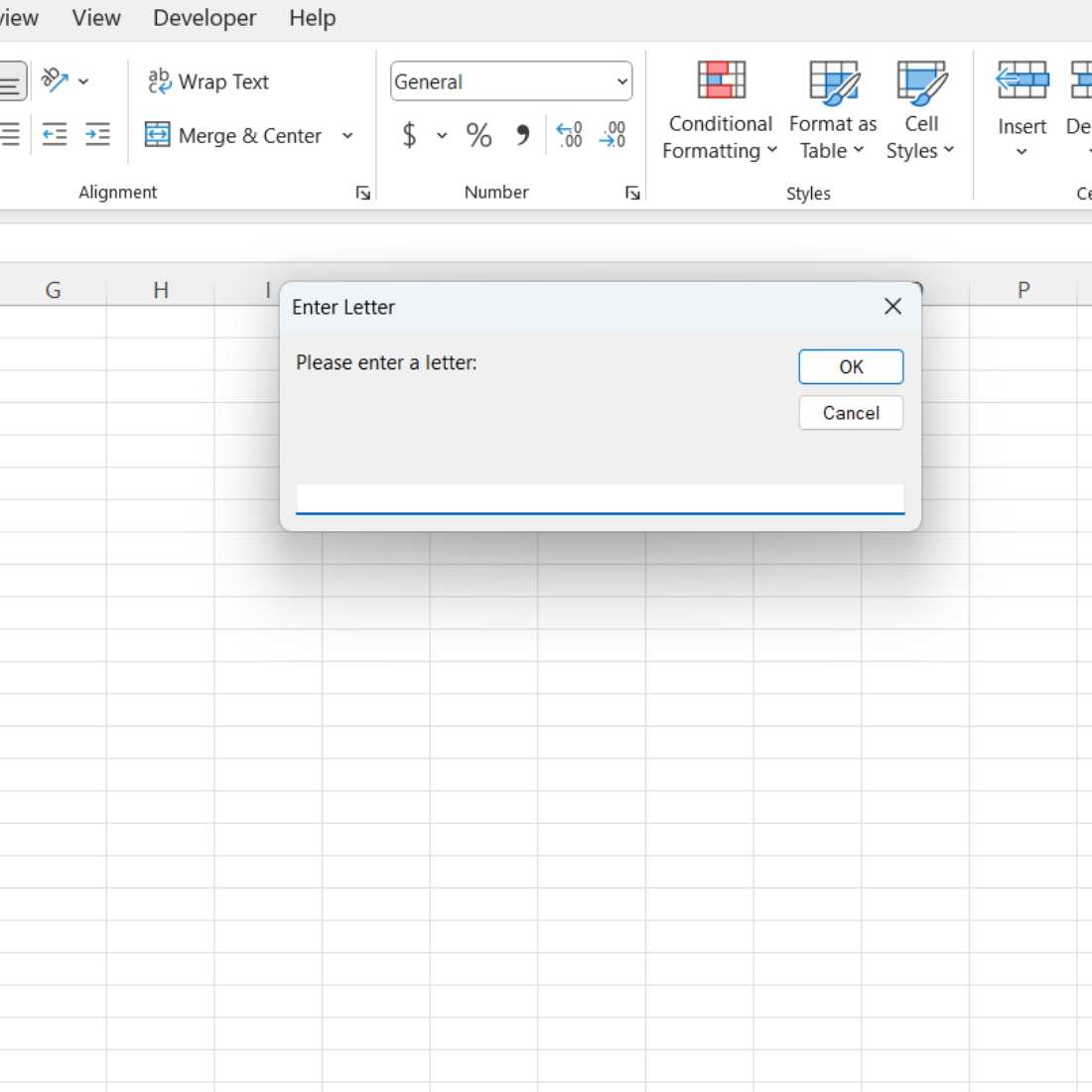Apply Accounting dollar number format
Viewport: 1092px width, 1092px height.
(409, 135)
